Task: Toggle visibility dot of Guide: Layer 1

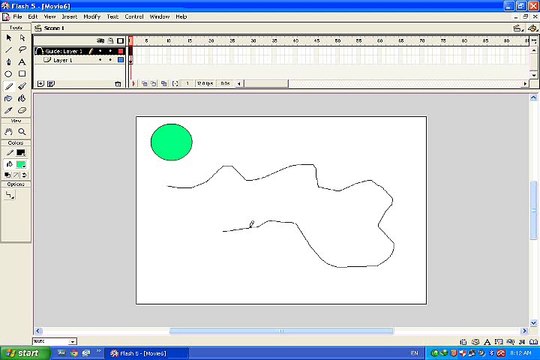Action: click(100, 51)
